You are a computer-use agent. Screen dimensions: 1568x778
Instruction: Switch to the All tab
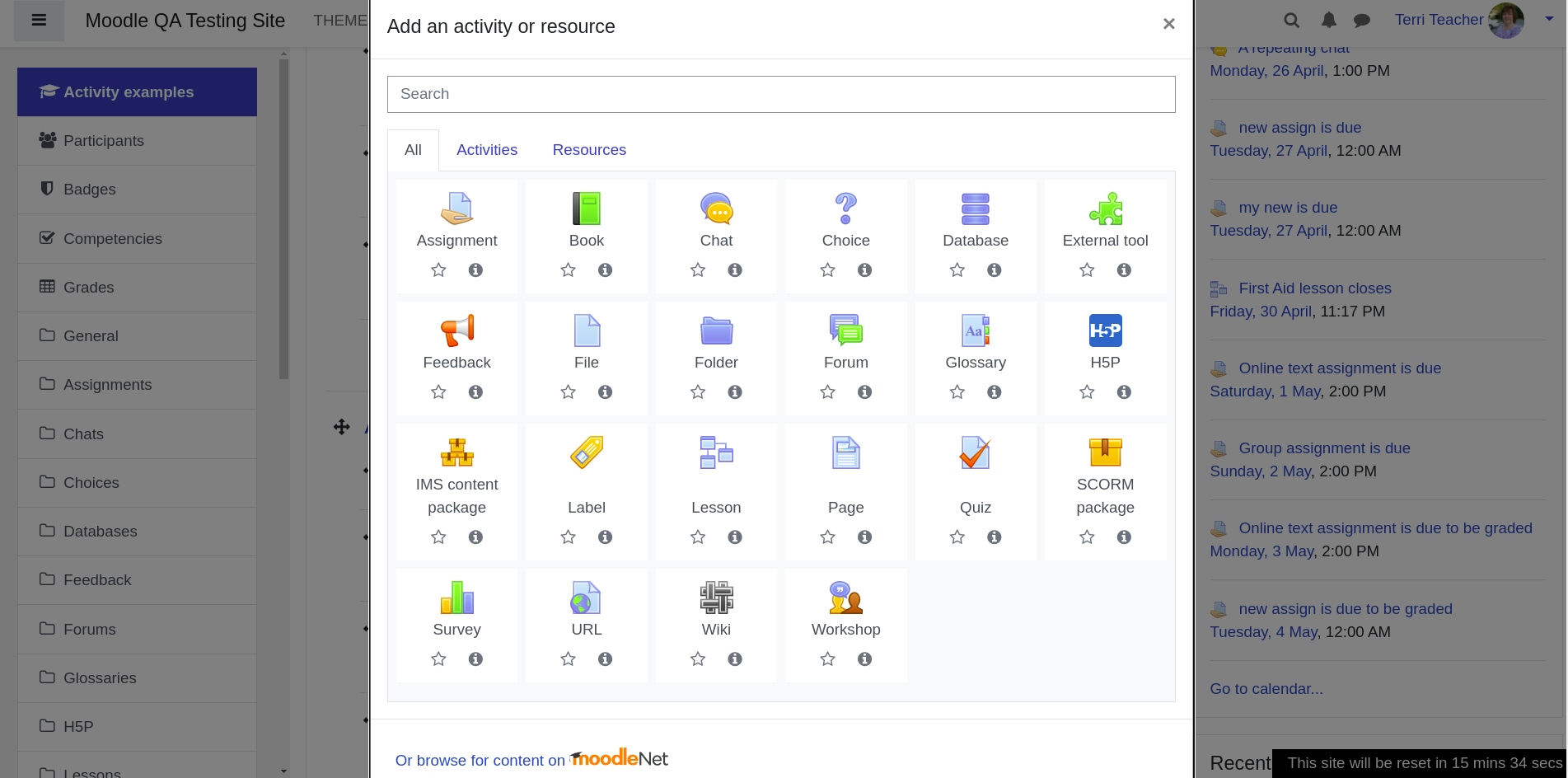pos(413,150)
